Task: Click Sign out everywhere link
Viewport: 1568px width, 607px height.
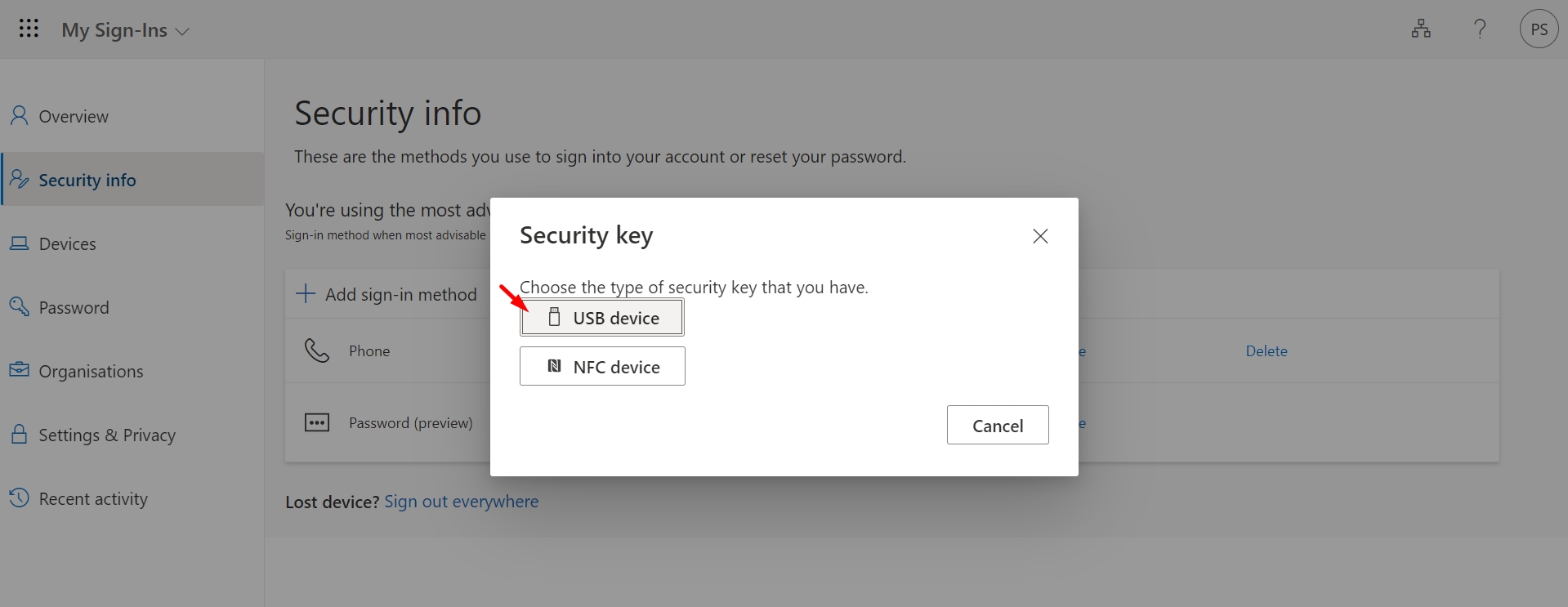Action: [x=461, y=502]
